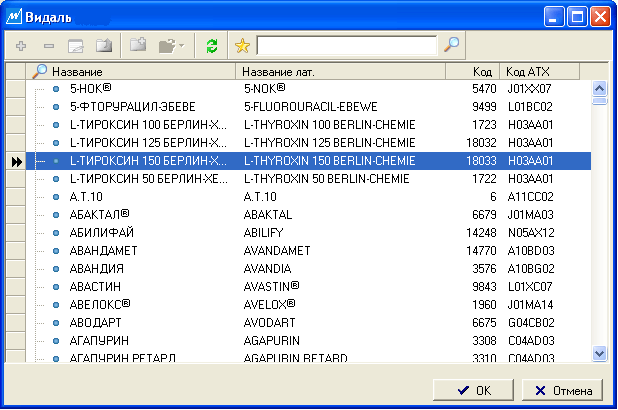618x410 pixels.
Task: Click the yellow star favorites icon
Action: tap(242, 46)
